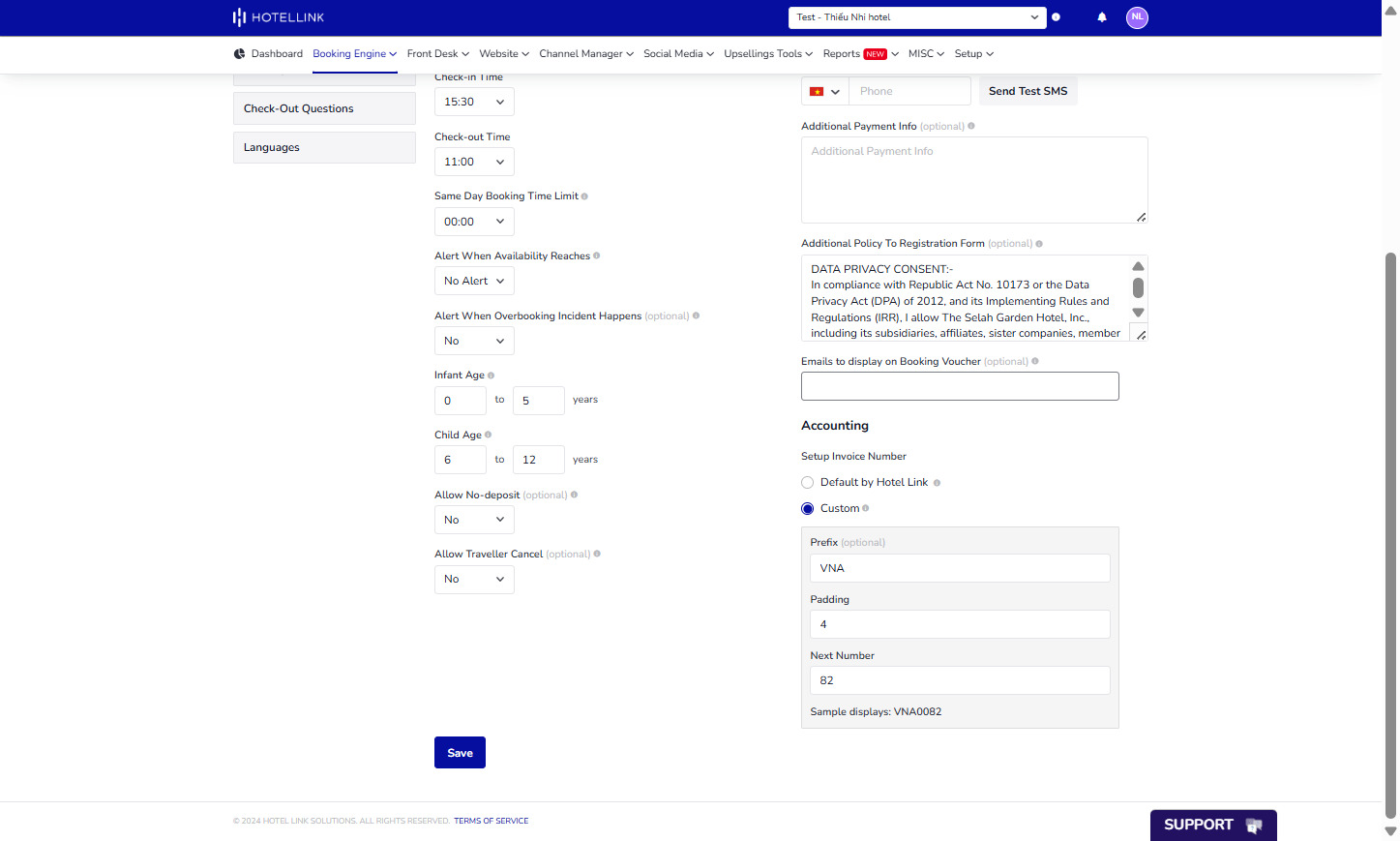Open the No Alert availability dropdown
This screenshot has height=841, width=1400.
pyautogui.click(x=474, y=281)
